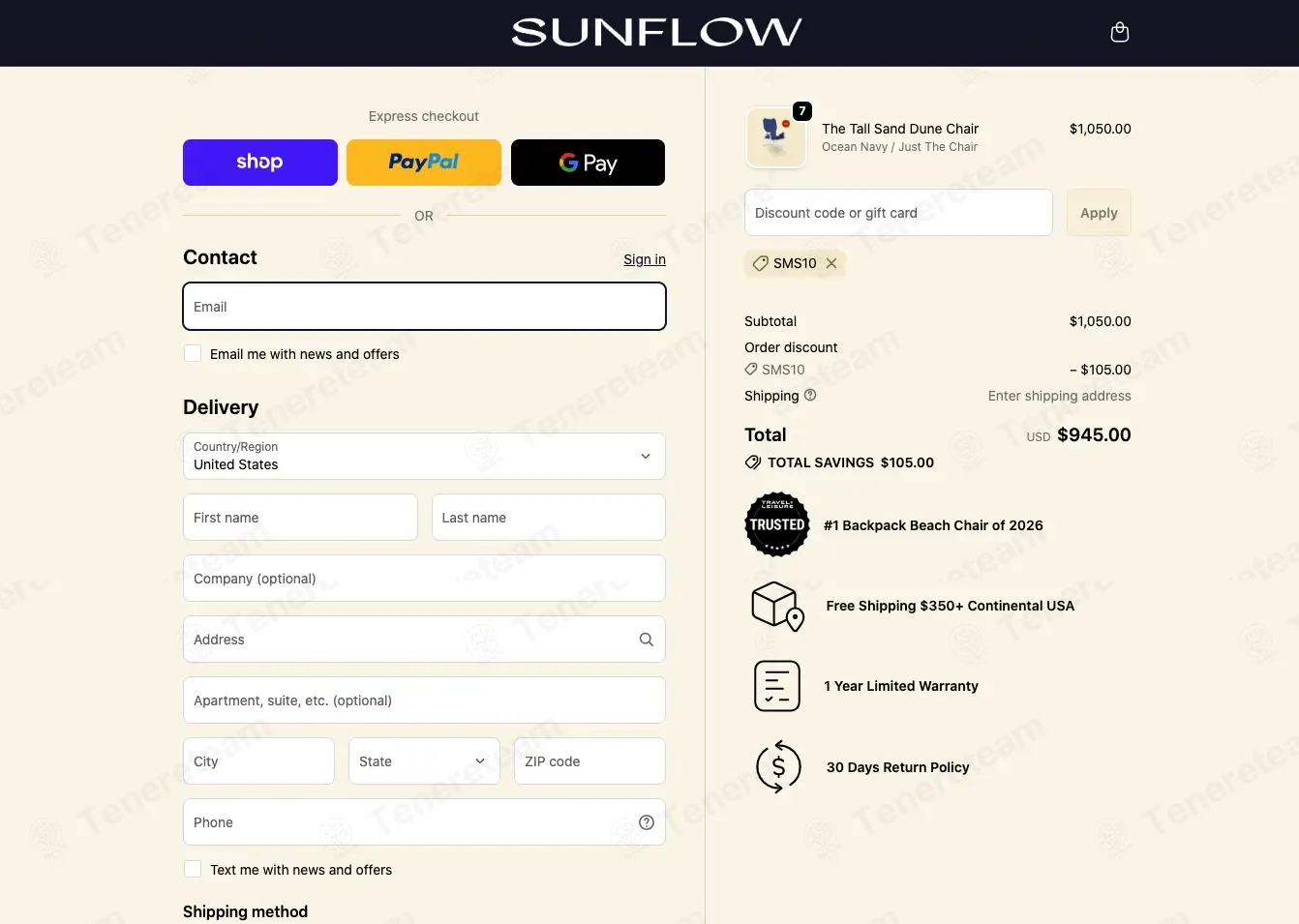Check Text me with news and offers

(x=193, y=870)
